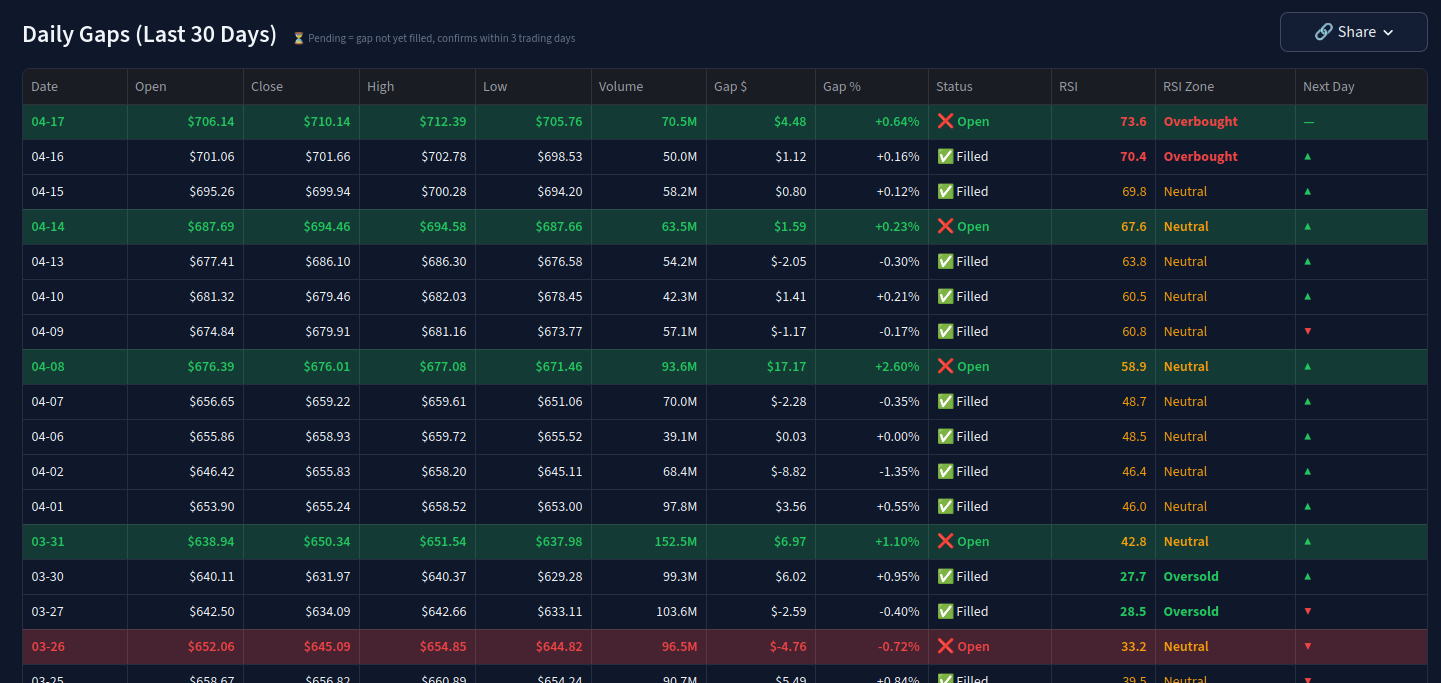This screenshot has height=683, width=1441.
Task: Click dash in Next Day 04-17 row
Action: click(x=1309, y=121)
